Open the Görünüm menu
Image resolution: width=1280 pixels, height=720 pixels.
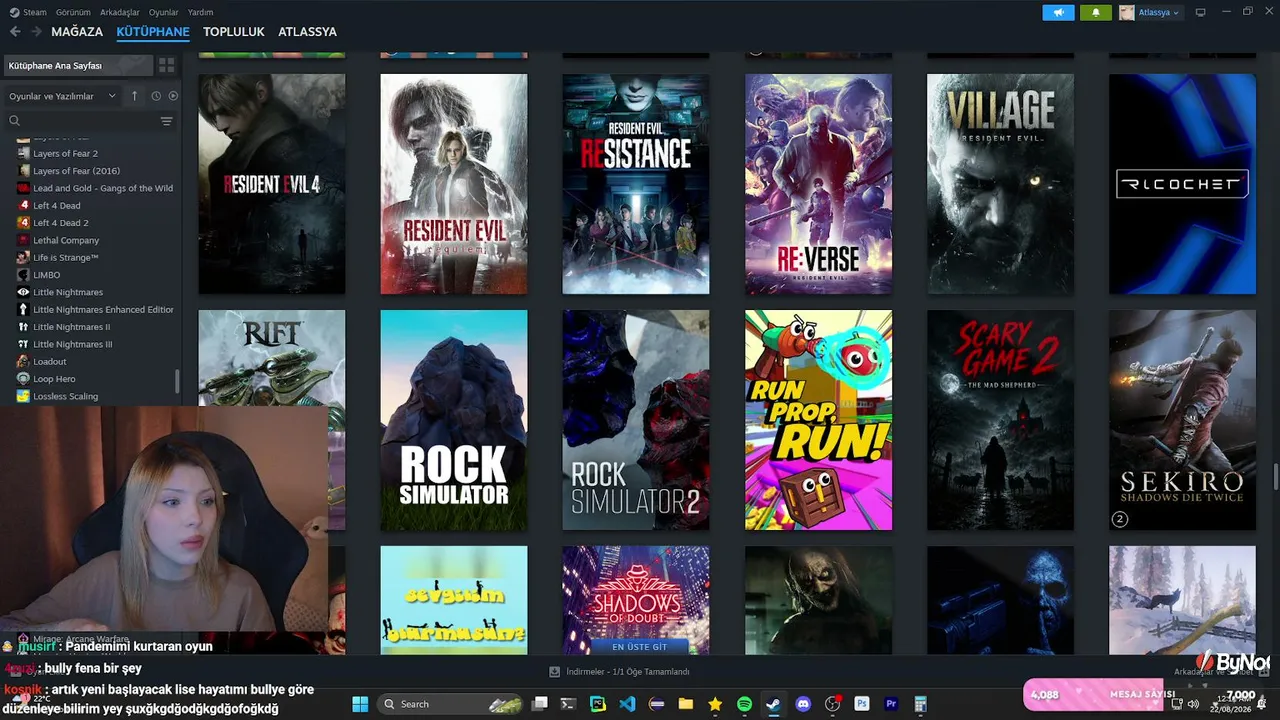73,12
